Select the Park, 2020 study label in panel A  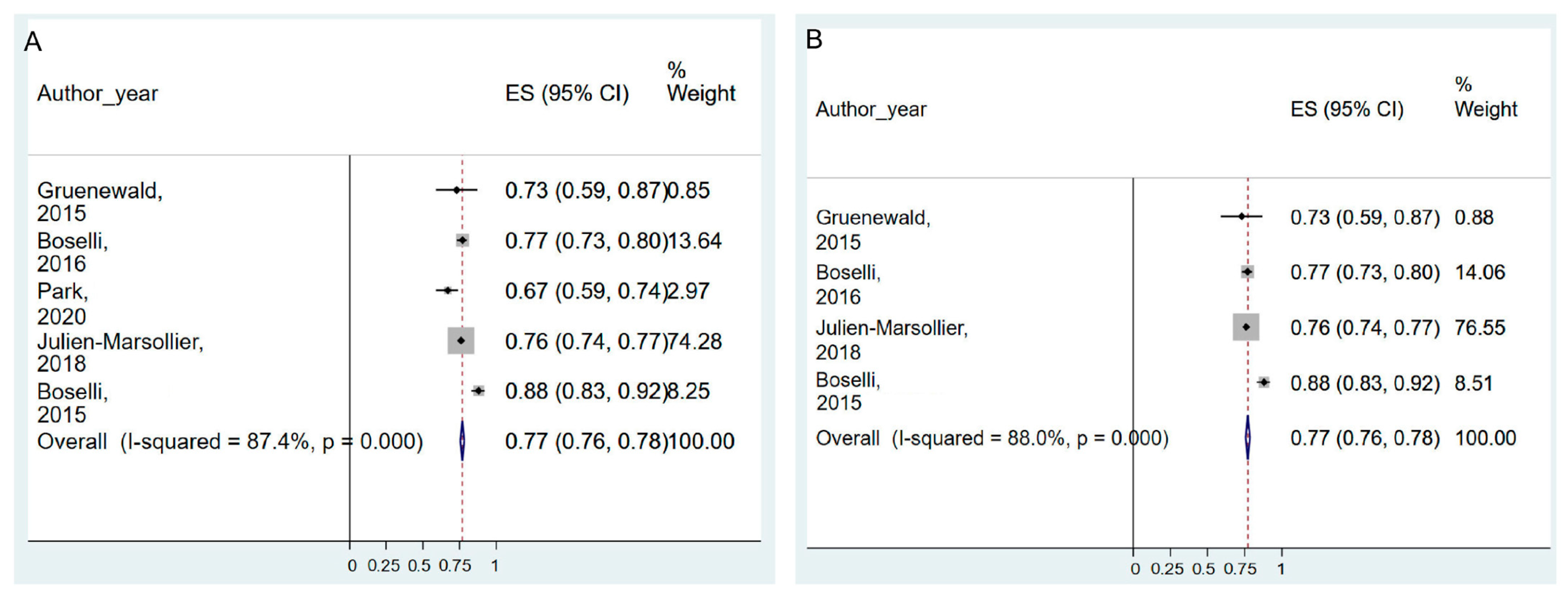tap(62, 304)
